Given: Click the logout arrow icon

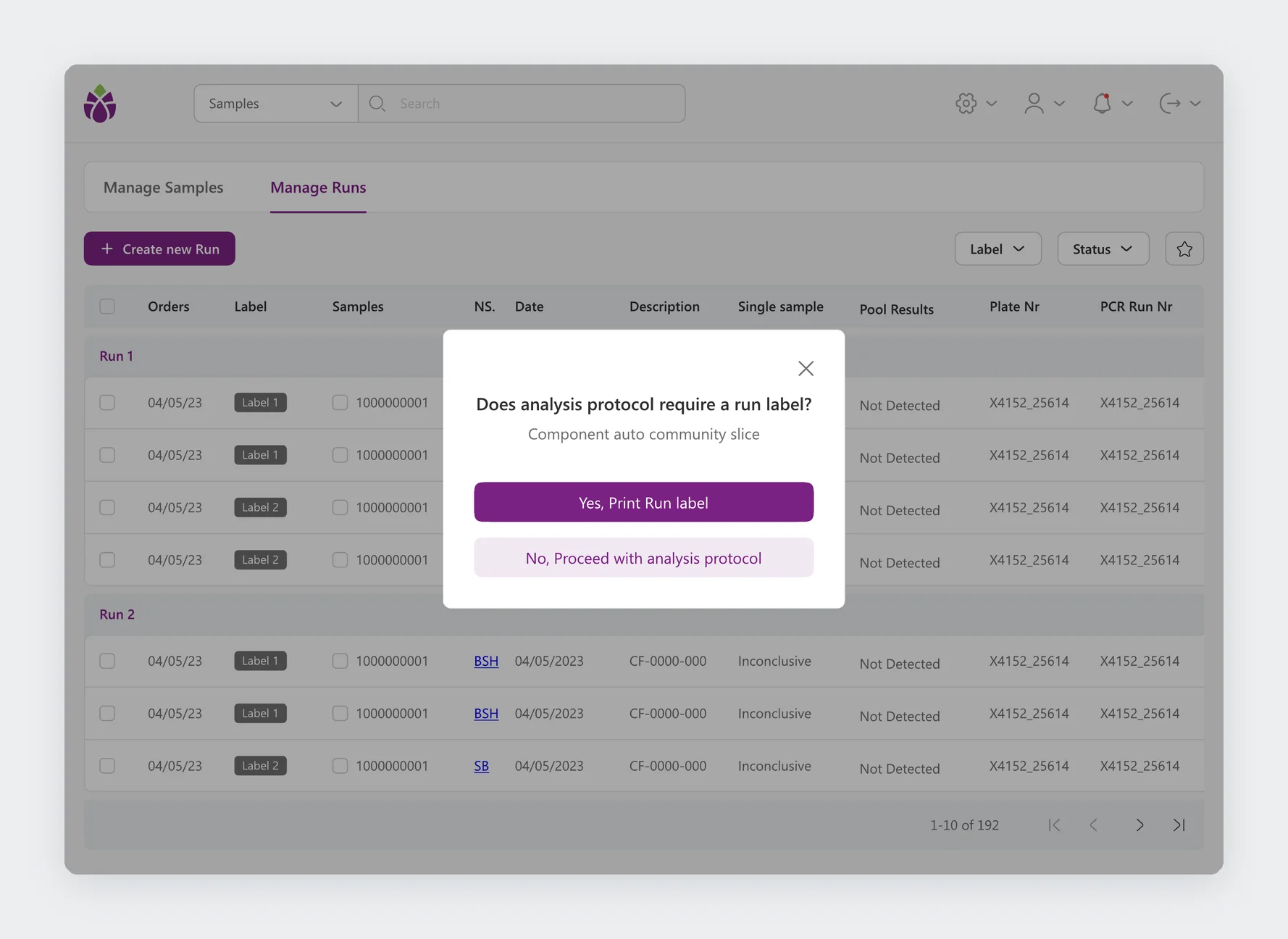Looking at the screenshot, I should (1170, 103).
